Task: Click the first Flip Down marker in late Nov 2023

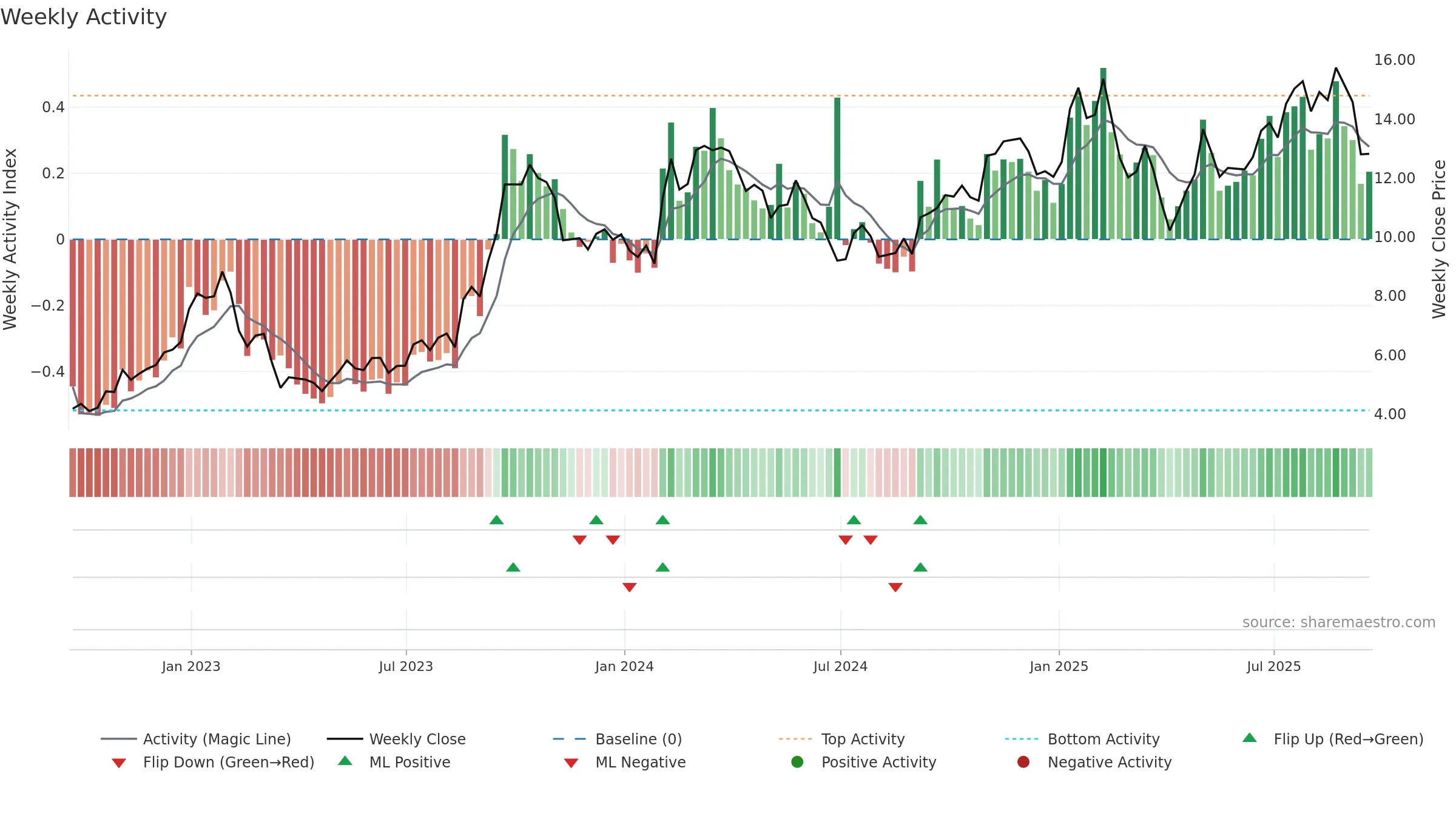Action: pos(579,540)
